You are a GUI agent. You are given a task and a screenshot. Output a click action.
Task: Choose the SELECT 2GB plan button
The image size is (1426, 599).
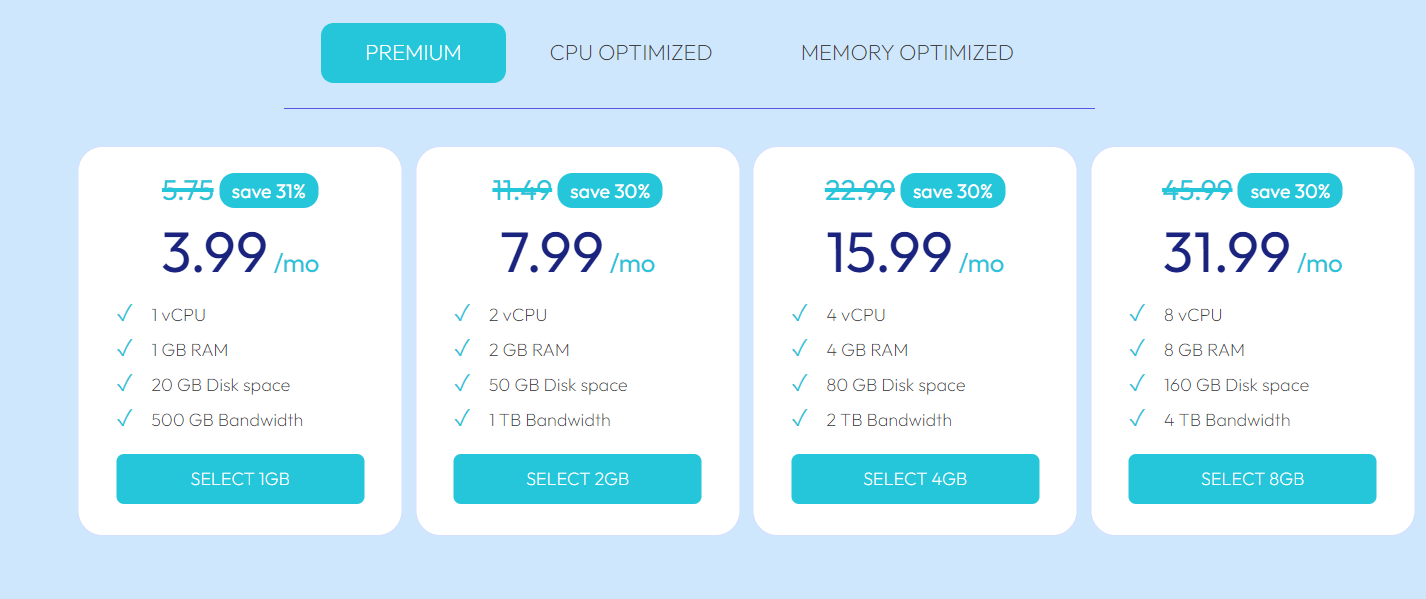point(577,479)
